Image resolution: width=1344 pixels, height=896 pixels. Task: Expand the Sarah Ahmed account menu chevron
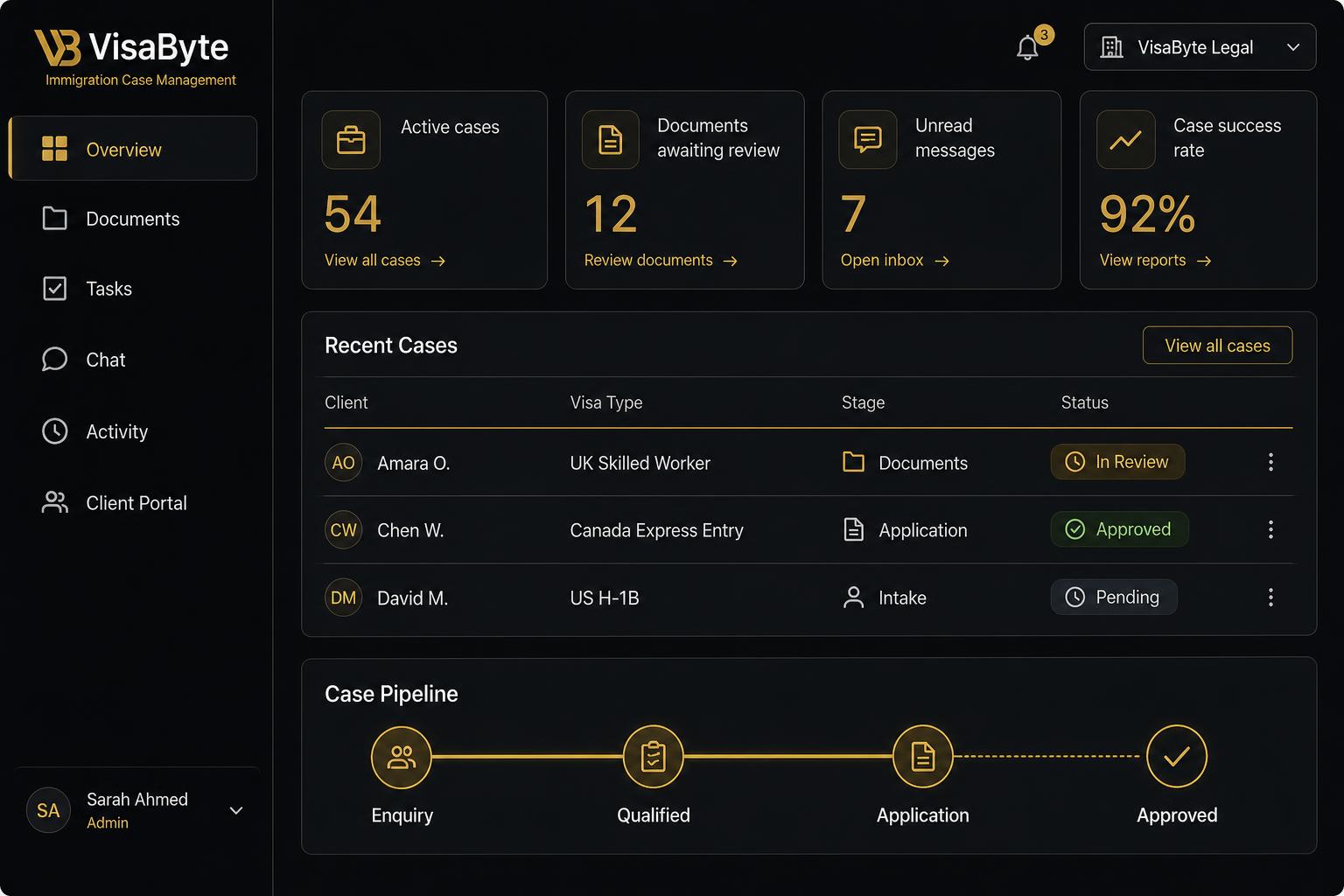pyautogui.click(x=236, y=810)
